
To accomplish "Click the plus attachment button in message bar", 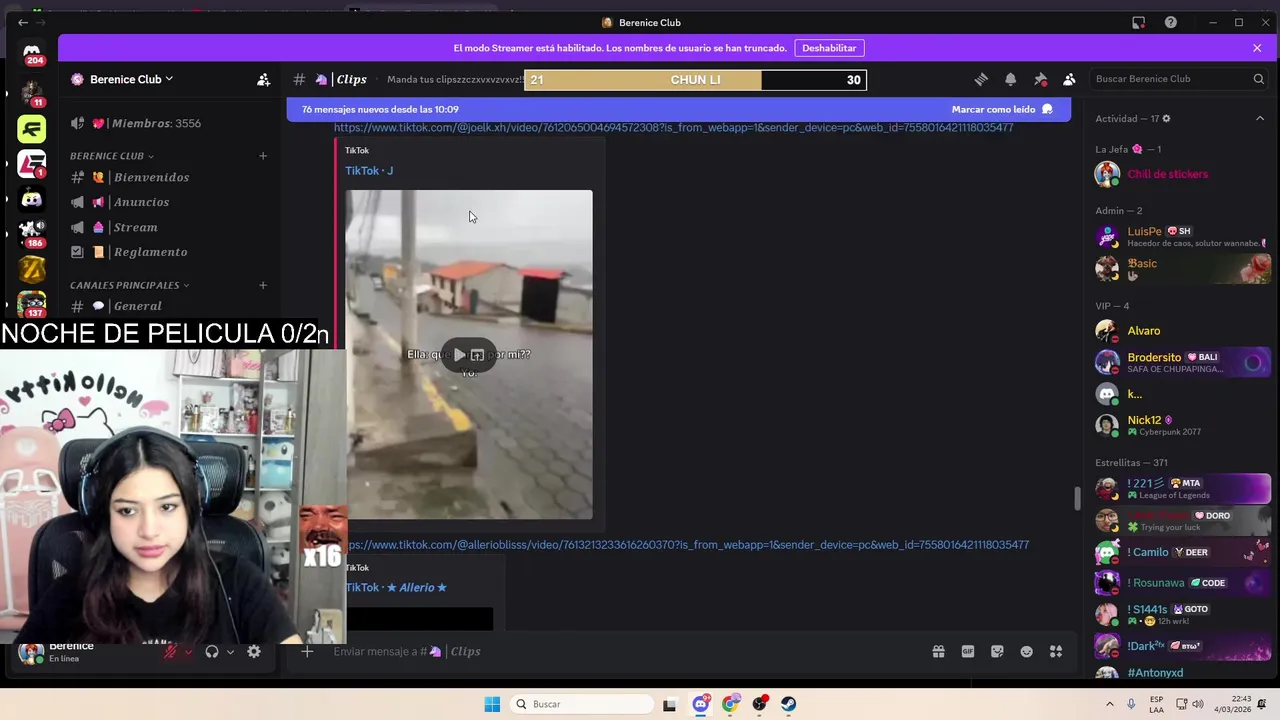I will pos(307,651).
